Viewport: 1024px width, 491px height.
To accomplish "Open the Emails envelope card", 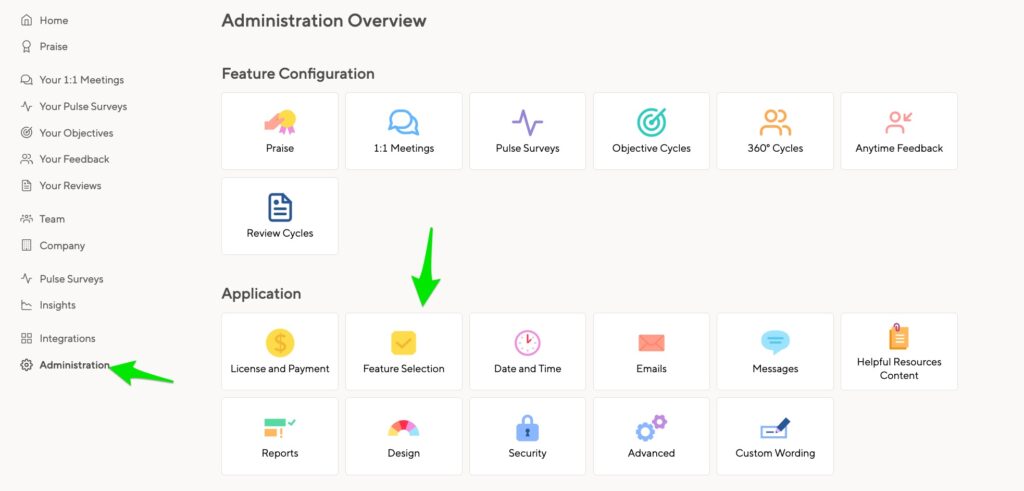I will [x=651, y=351].
